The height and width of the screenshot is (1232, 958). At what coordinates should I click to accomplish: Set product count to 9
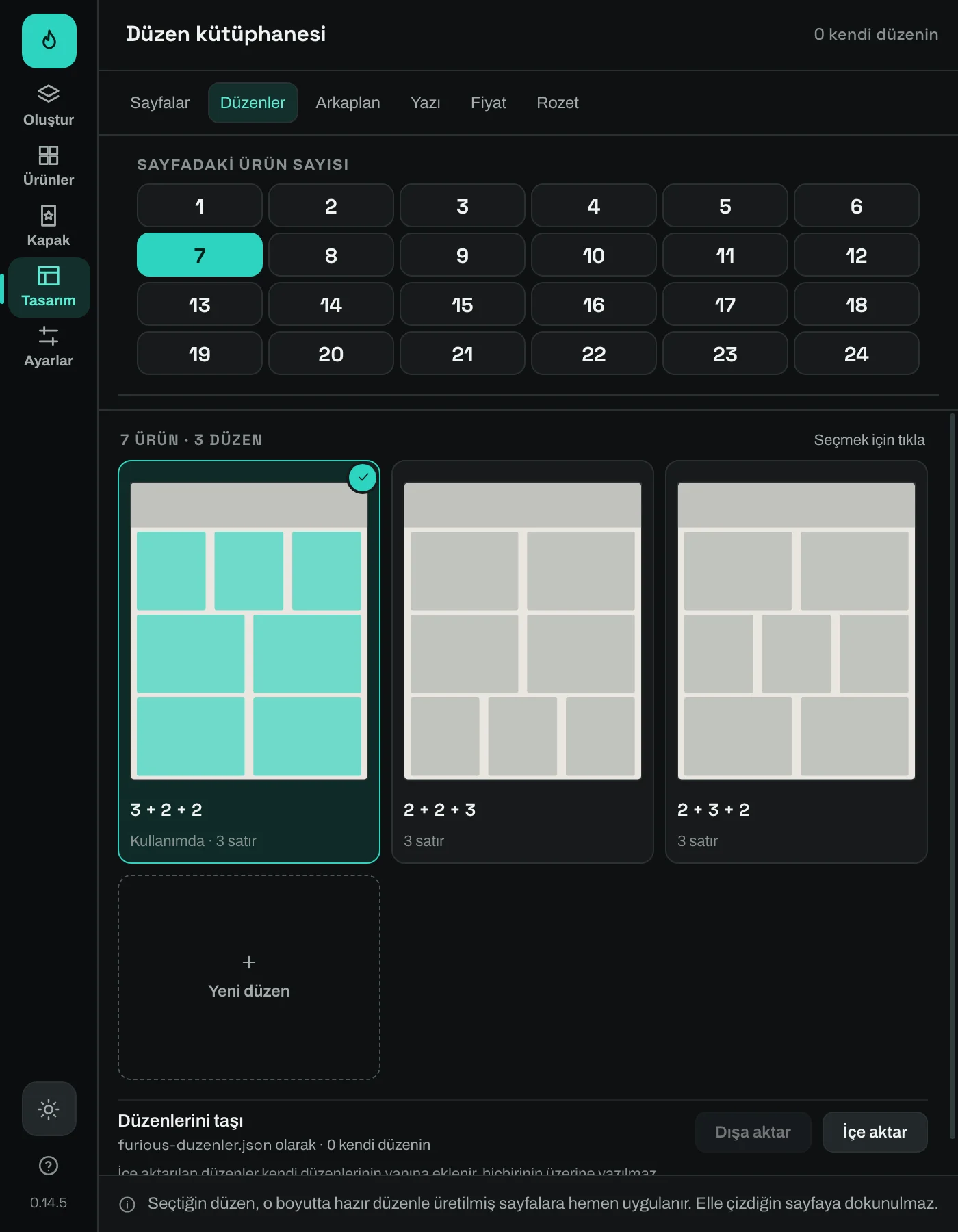pyautogui.click(x=463, y=255)
